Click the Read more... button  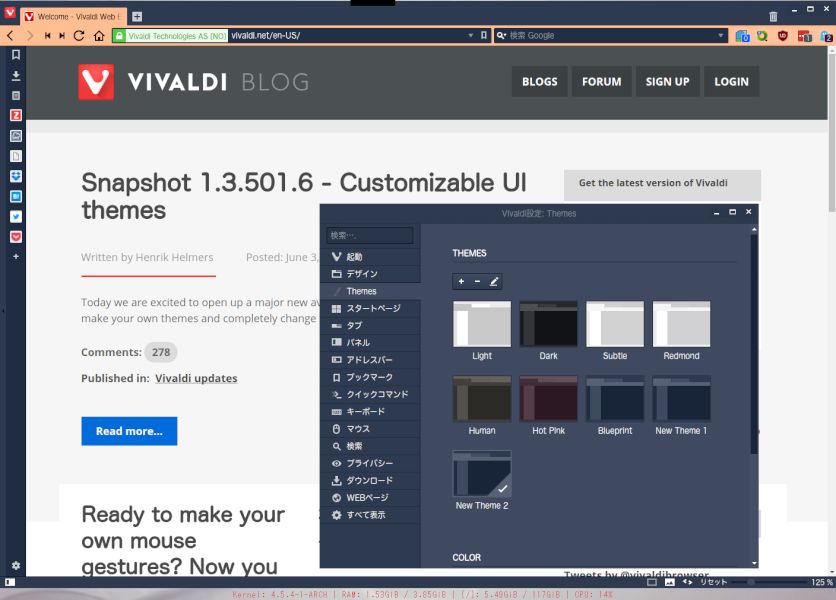129,431
